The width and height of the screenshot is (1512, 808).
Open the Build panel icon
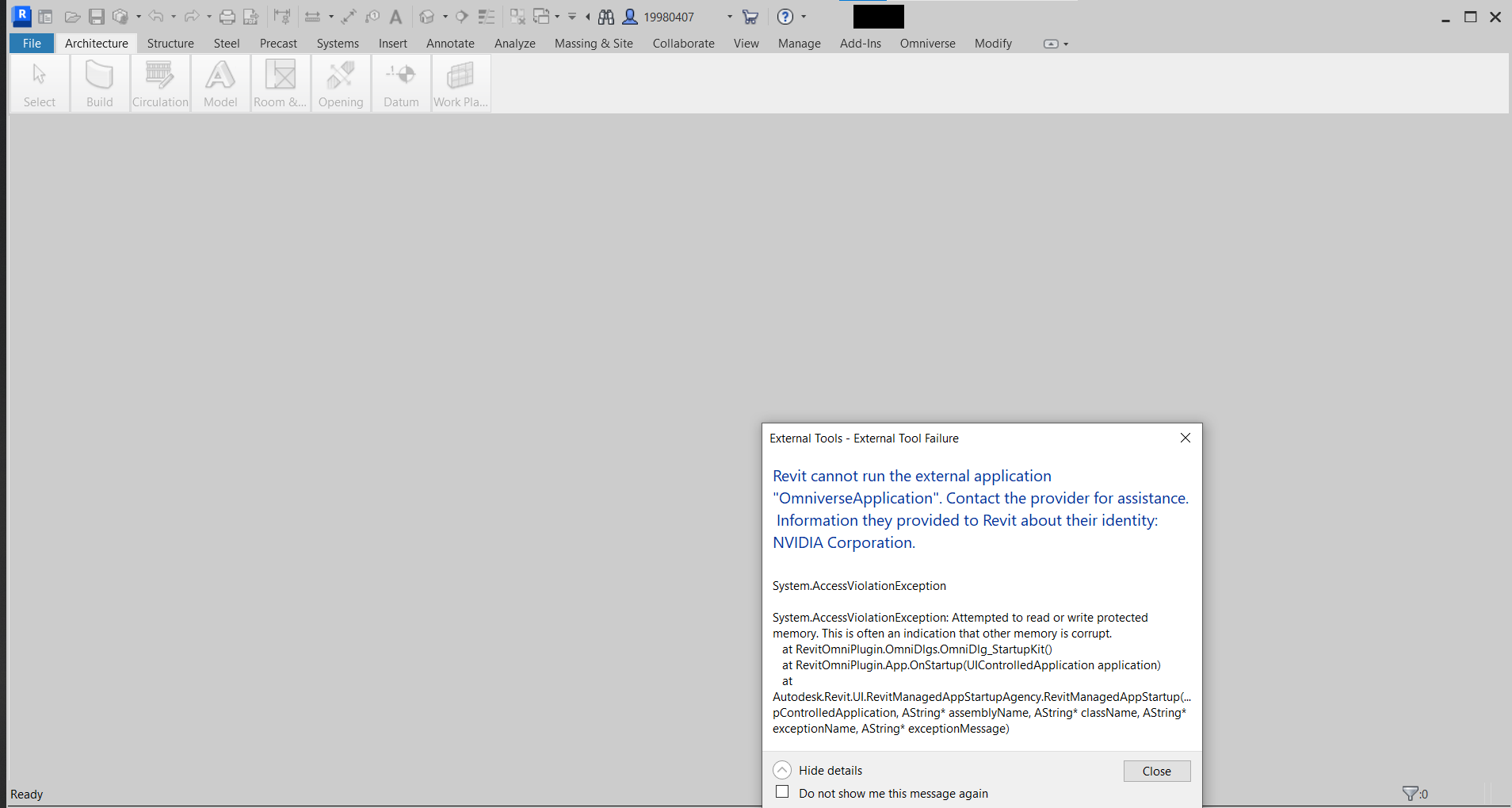point(100,83)
